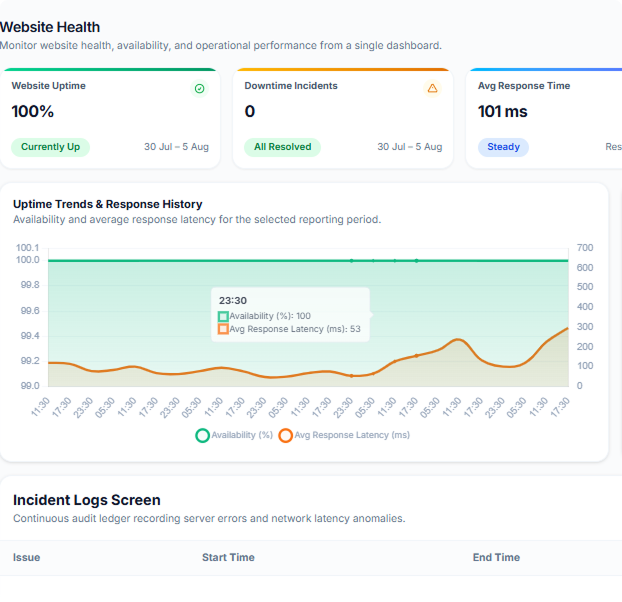Image resolution: width=622 pixels, height=602 pixels.
Task: Toggle the Availability (%) legend series
Action: click(x=234, y=435)
